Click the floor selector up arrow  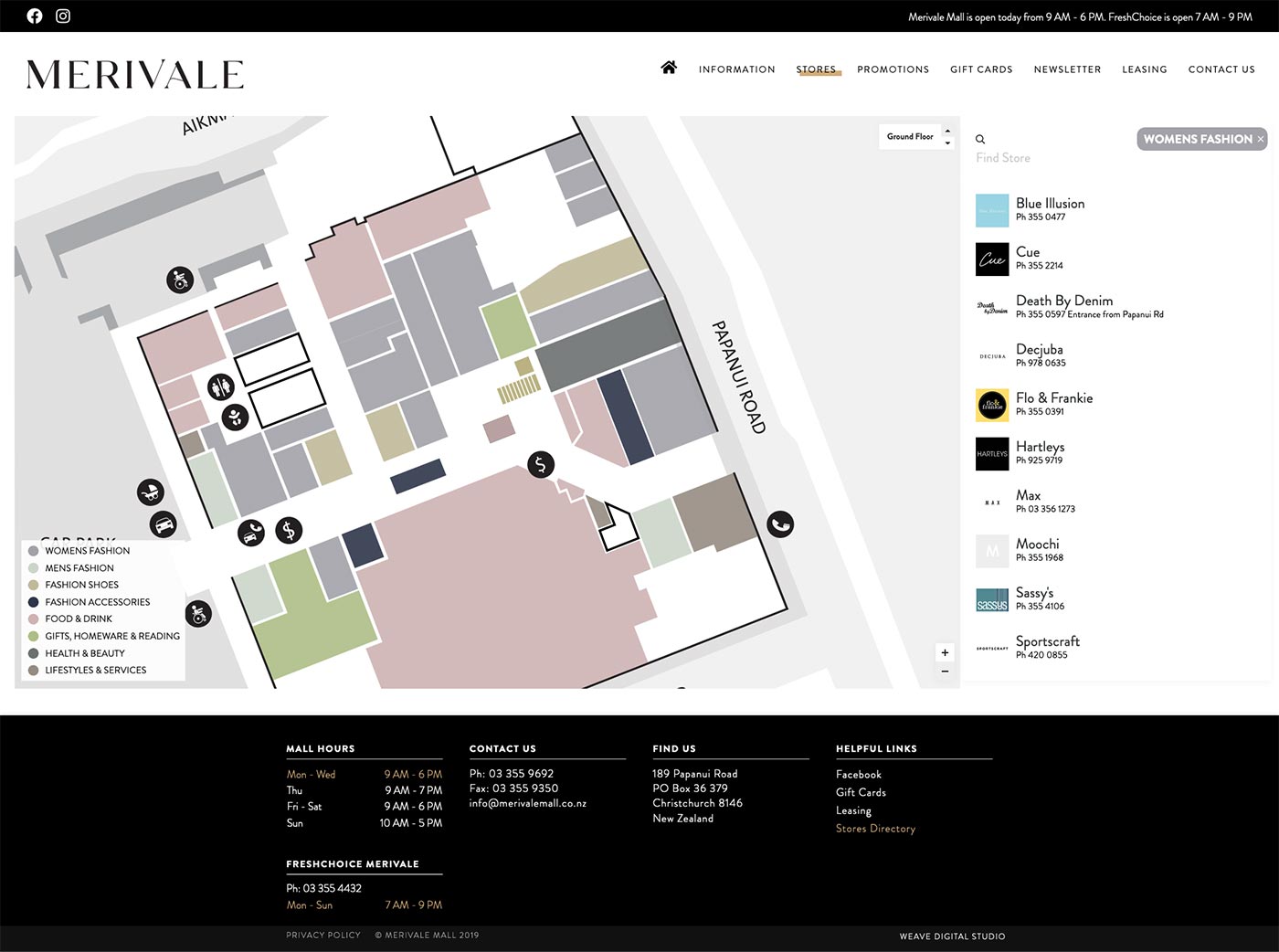click(947, 131)
